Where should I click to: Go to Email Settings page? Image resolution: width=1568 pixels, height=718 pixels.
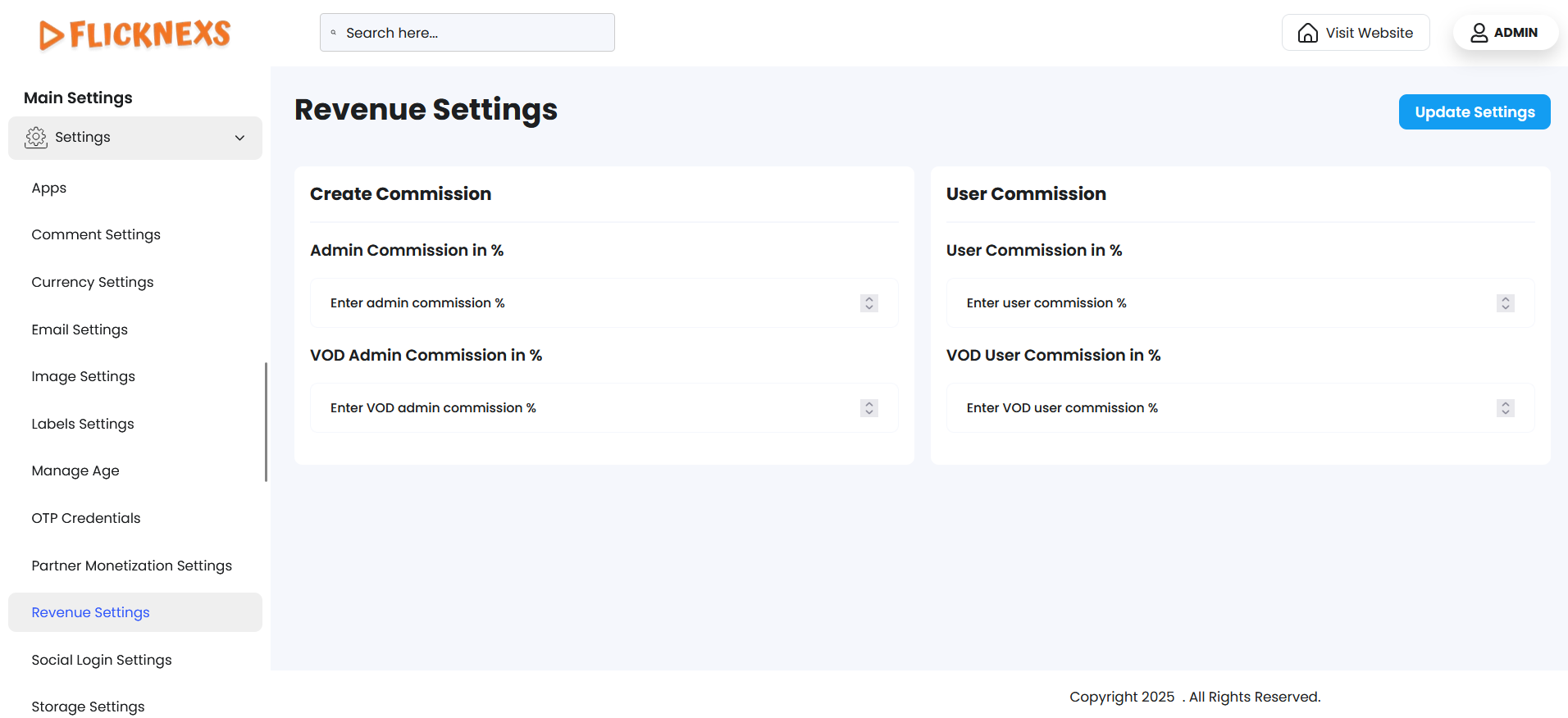[x=80, y=329]
